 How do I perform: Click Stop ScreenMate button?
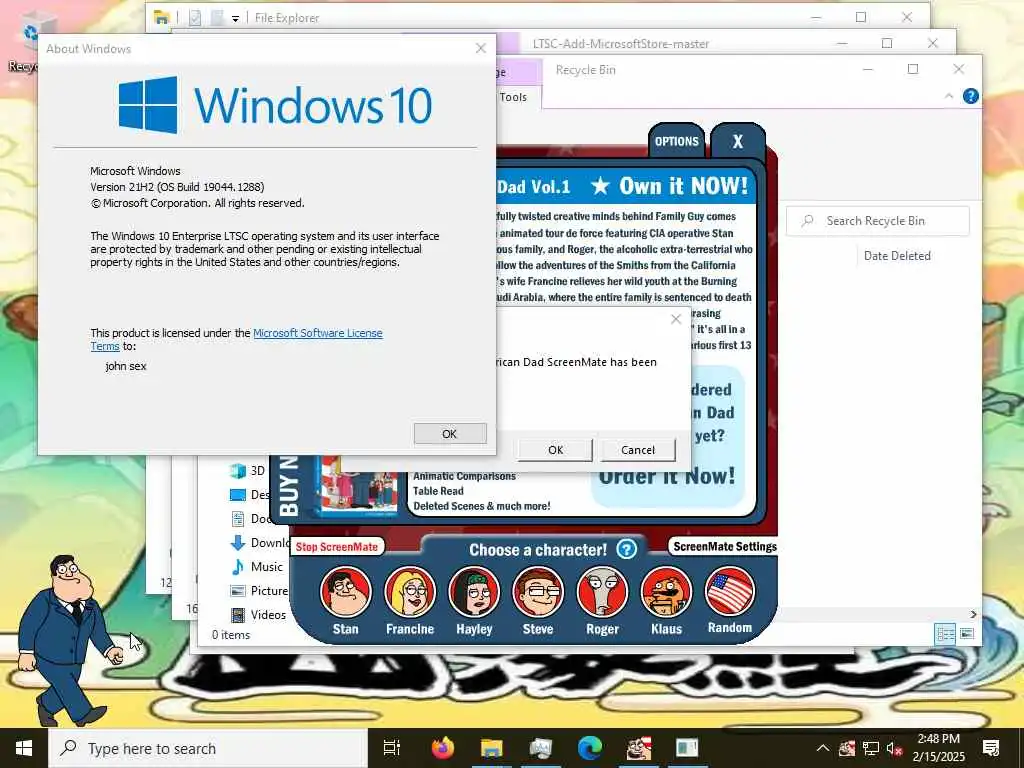pos(337,547)
